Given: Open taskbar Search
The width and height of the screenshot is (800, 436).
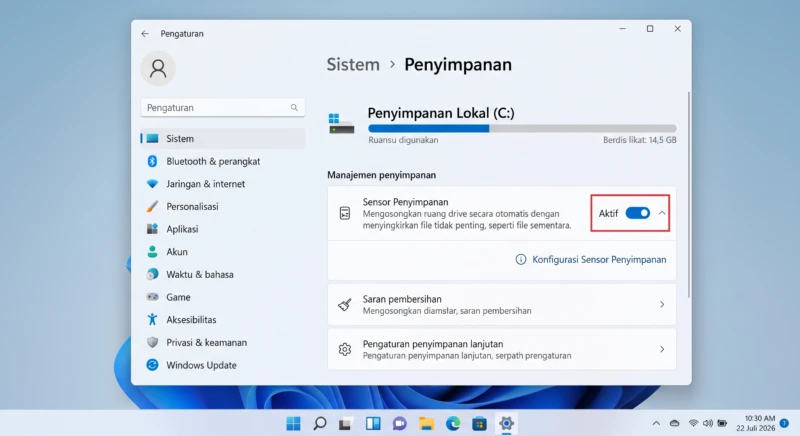Looking at the screenshot, I should point(320,423).
